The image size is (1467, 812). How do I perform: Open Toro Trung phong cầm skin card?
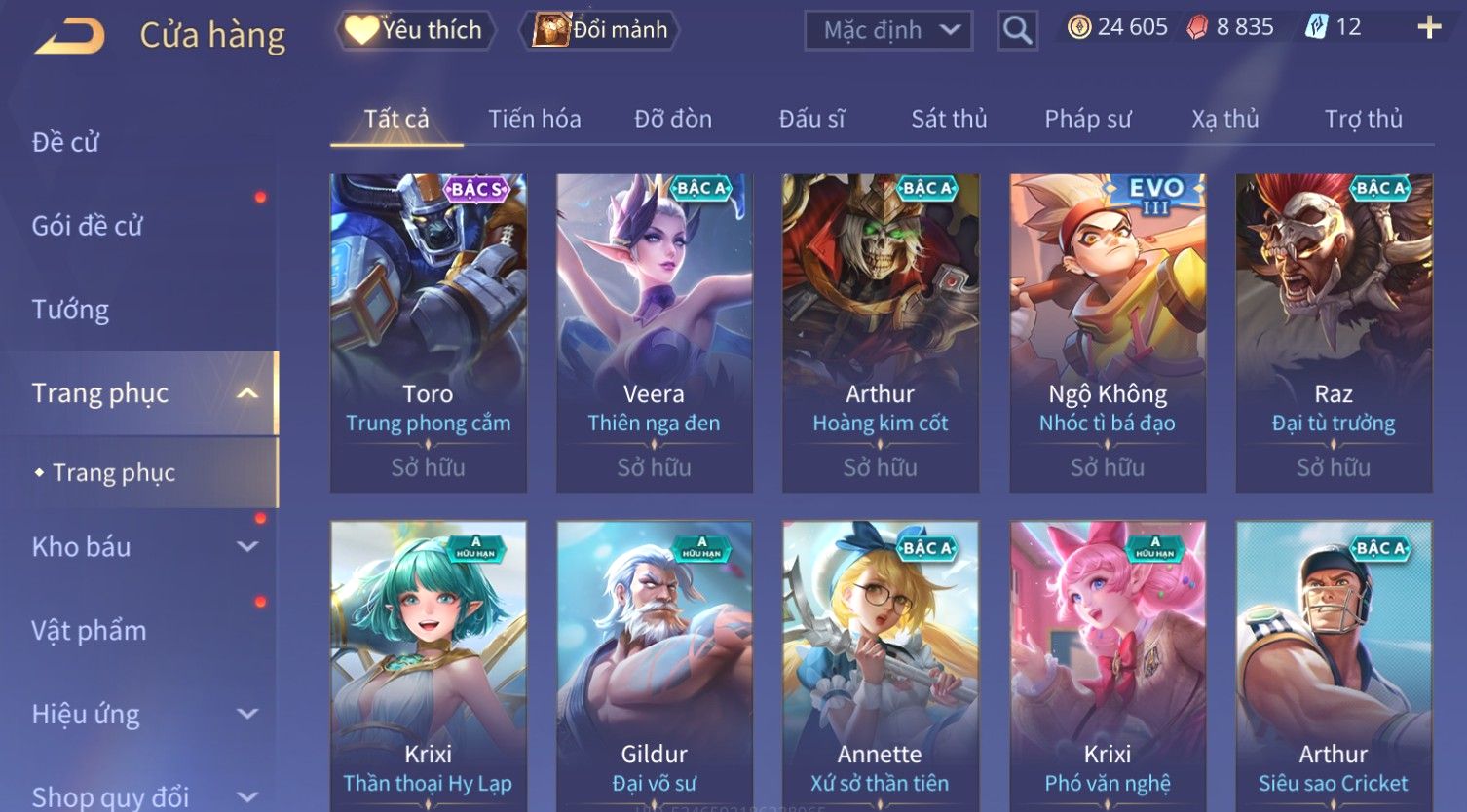coord(428,333)
